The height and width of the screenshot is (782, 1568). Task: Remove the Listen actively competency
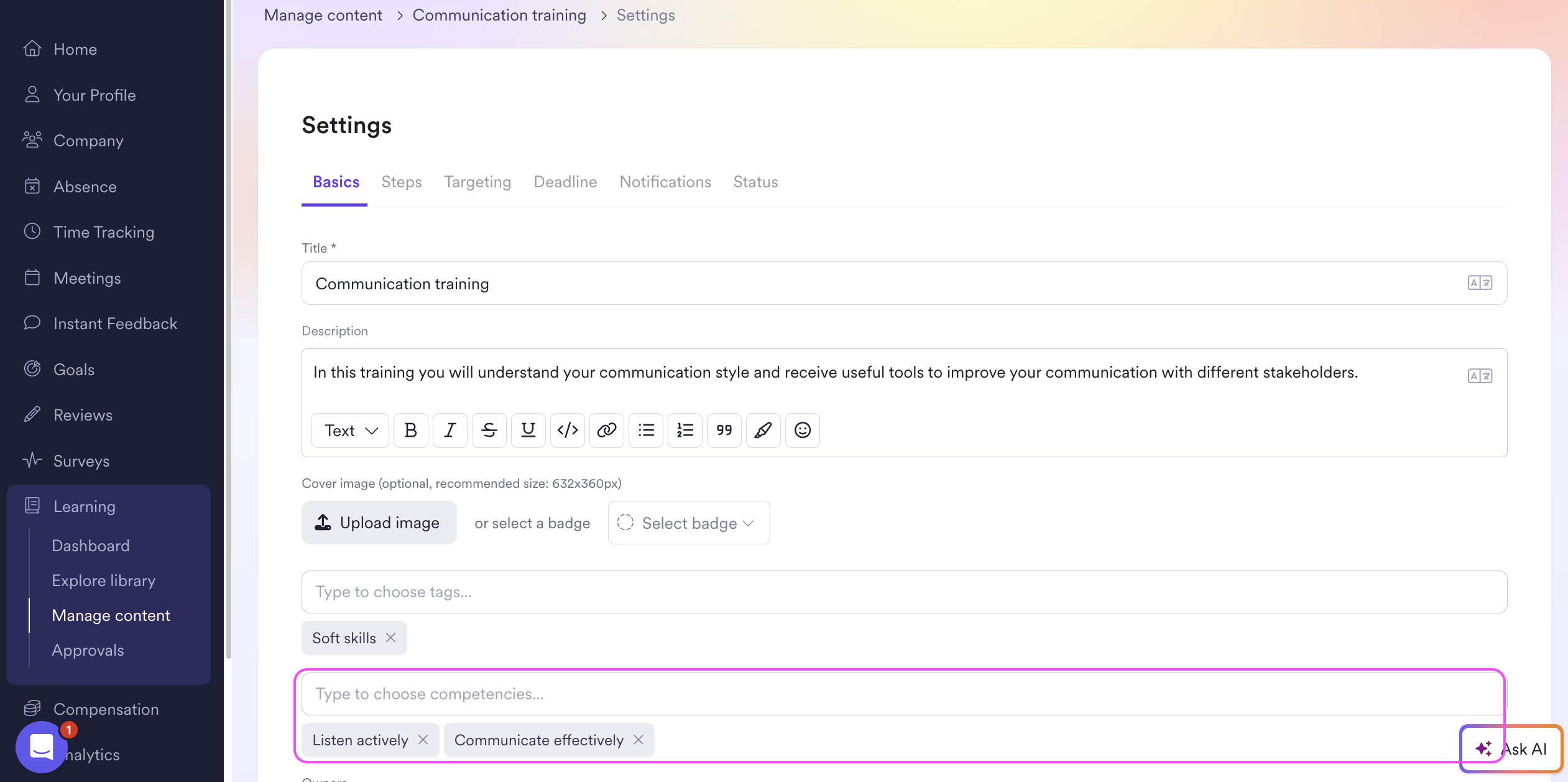coord(423,740)
